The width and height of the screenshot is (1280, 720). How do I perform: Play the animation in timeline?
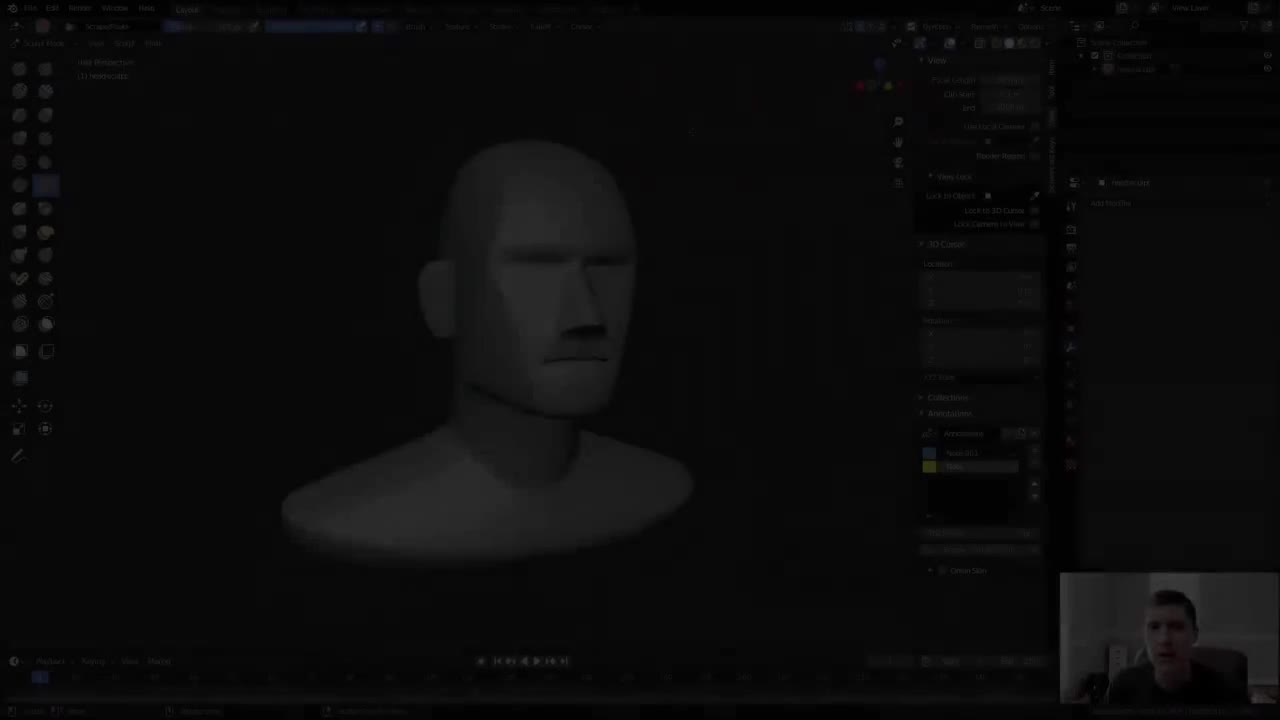537,661
